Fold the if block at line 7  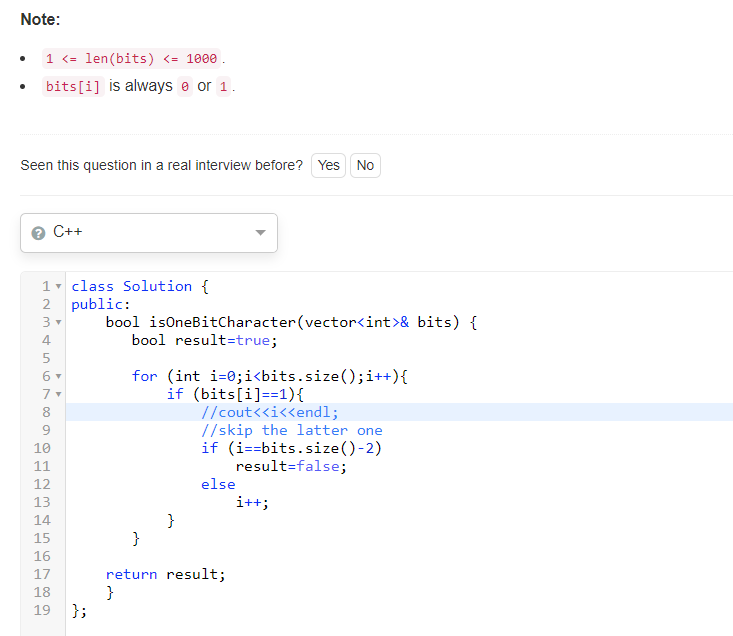point(58,394)
